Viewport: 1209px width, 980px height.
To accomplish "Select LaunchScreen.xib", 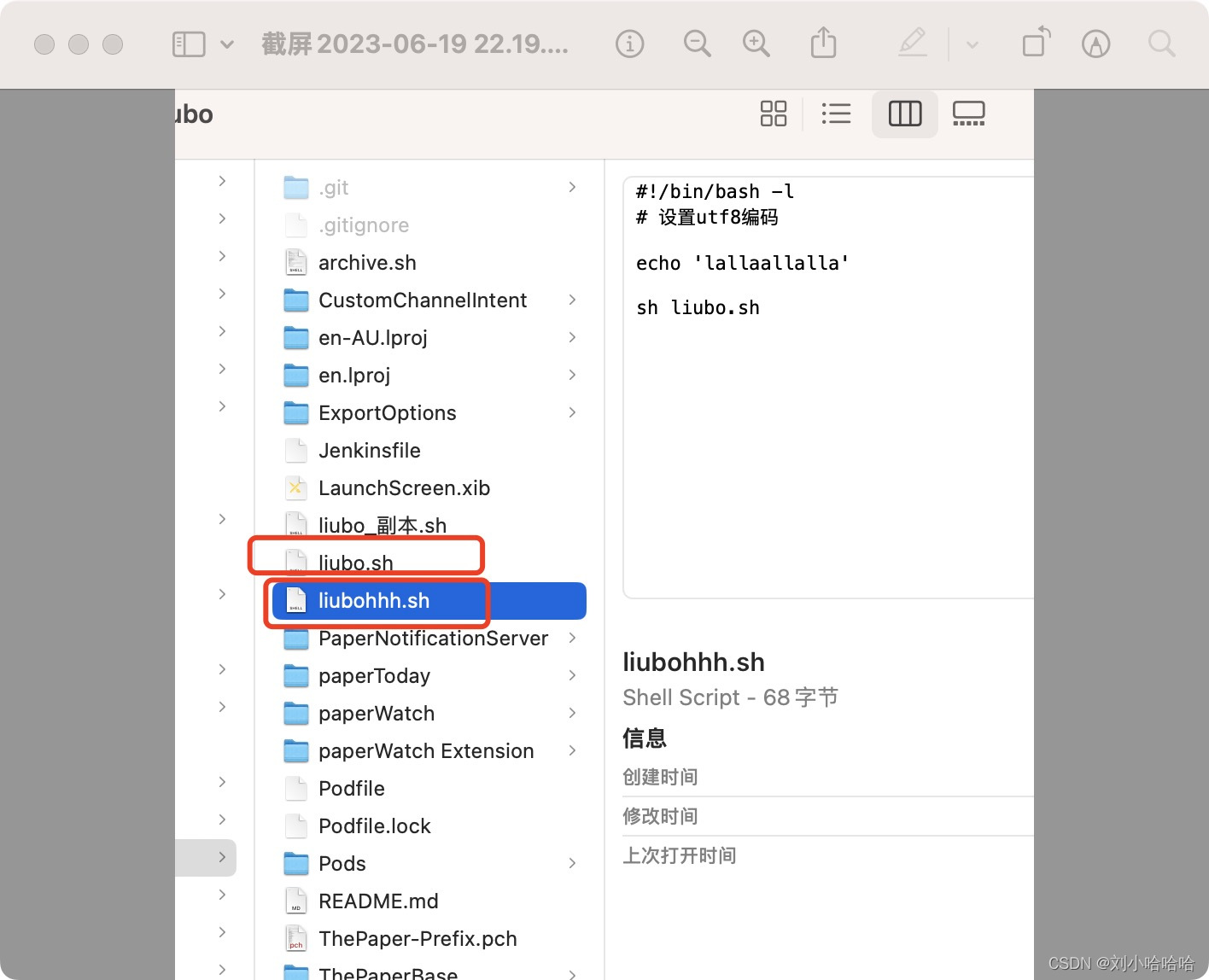I will [x=404, y=488].
